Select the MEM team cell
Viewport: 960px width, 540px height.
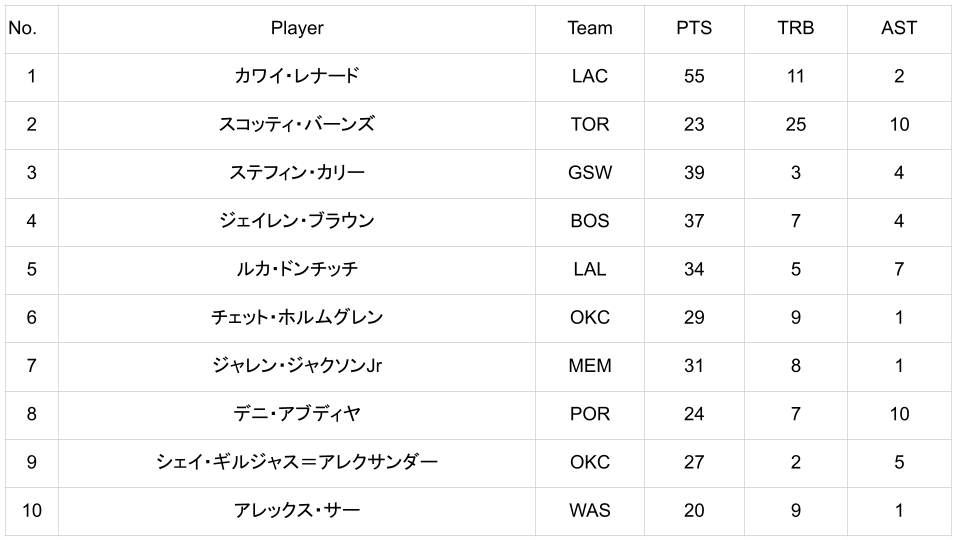pyautogui.click(x=590, y=365)
